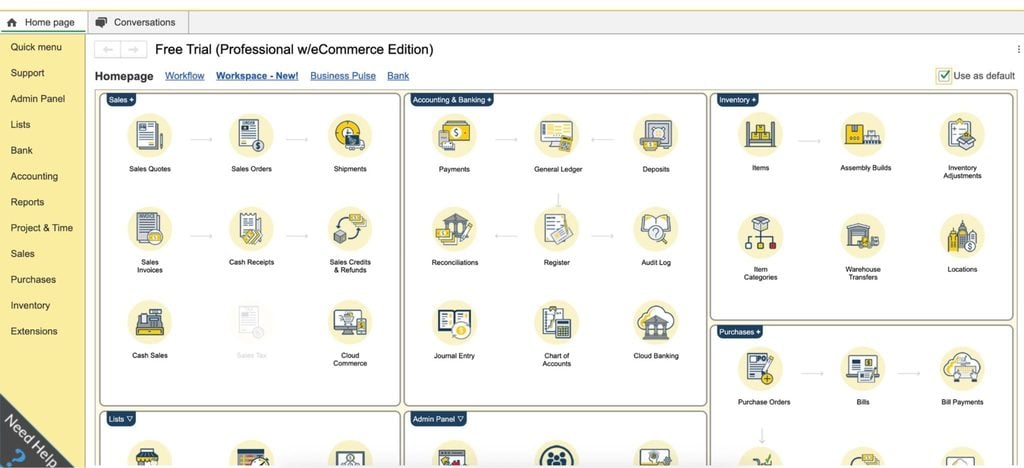This screenshot has width=1024, height=468.
Task: Open Inventory in sidebar
Action: click(x=30, y=305)
